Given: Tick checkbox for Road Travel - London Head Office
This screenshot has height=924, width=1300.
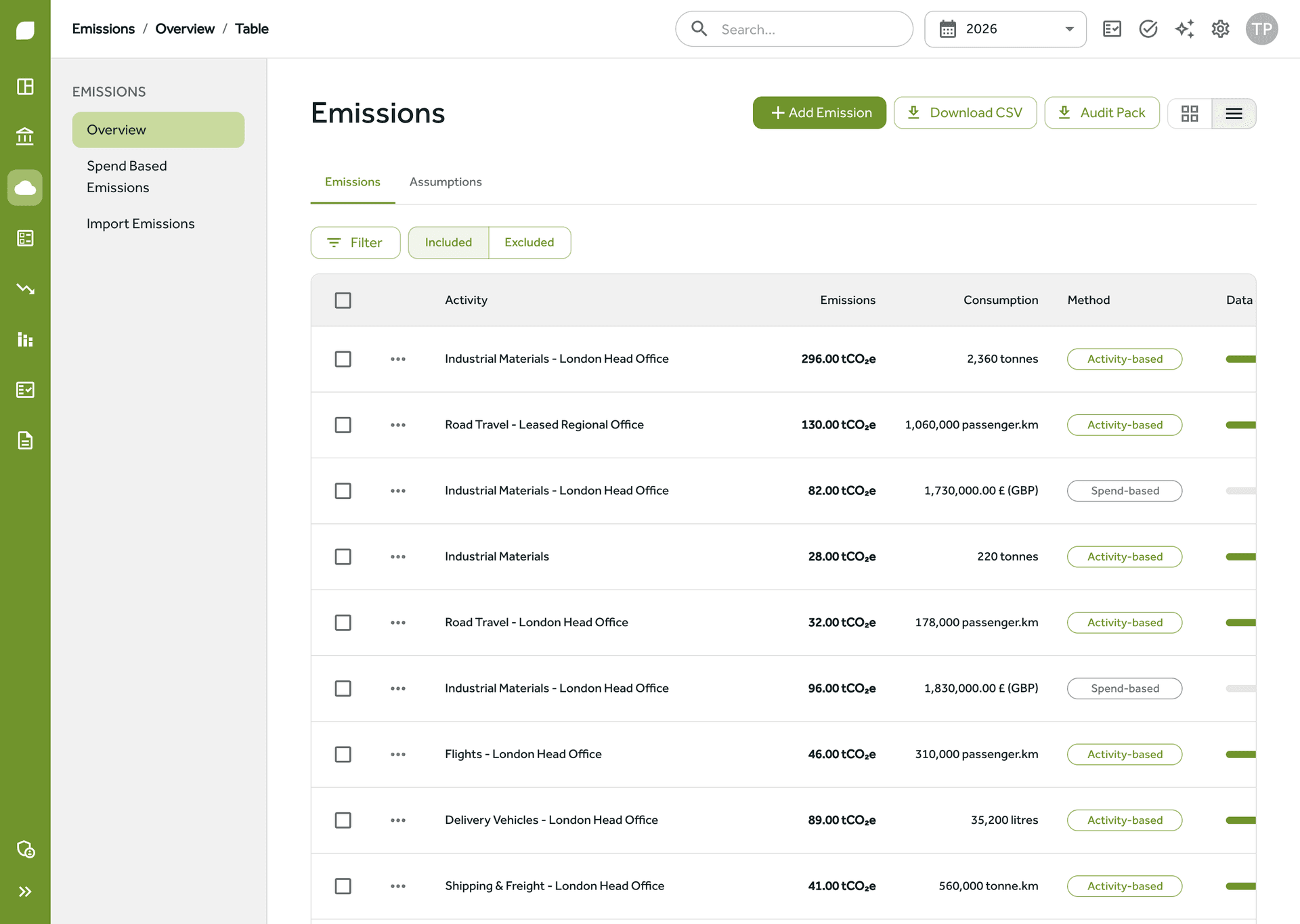Looking at the screenshot, I should pos(343,623).
